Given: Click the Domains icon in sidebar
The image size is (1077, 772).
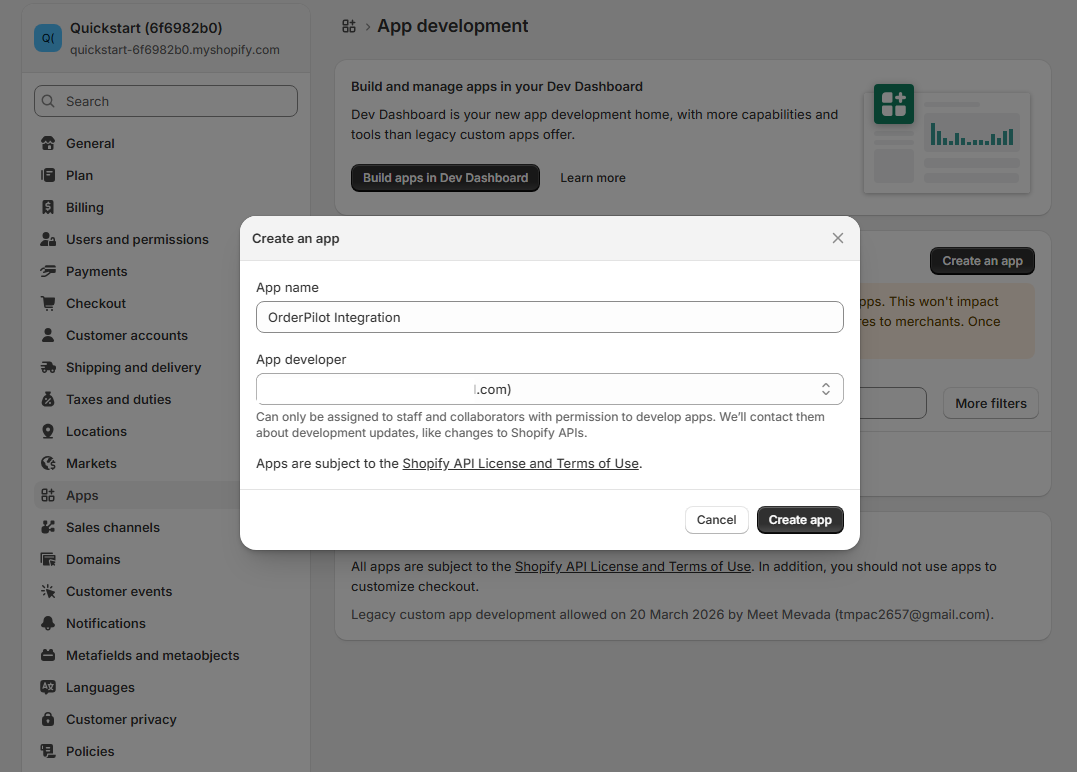Looking at the screenshot, I should (x=47, y=559).
